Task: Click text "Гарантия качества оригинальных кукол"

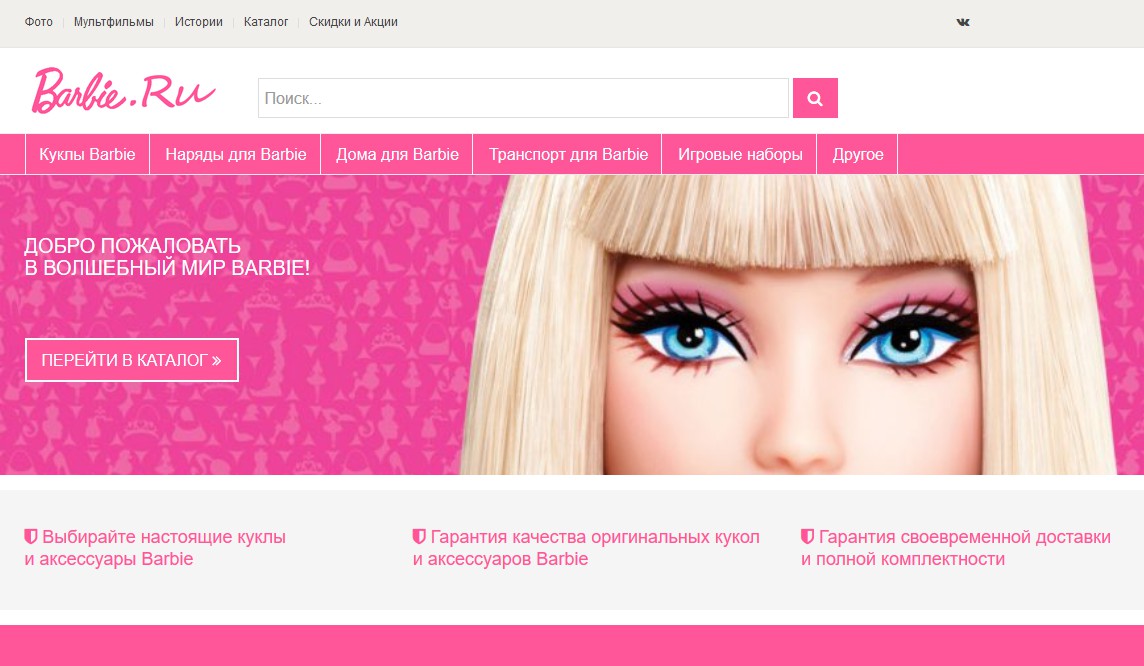Action: (595, 537)
